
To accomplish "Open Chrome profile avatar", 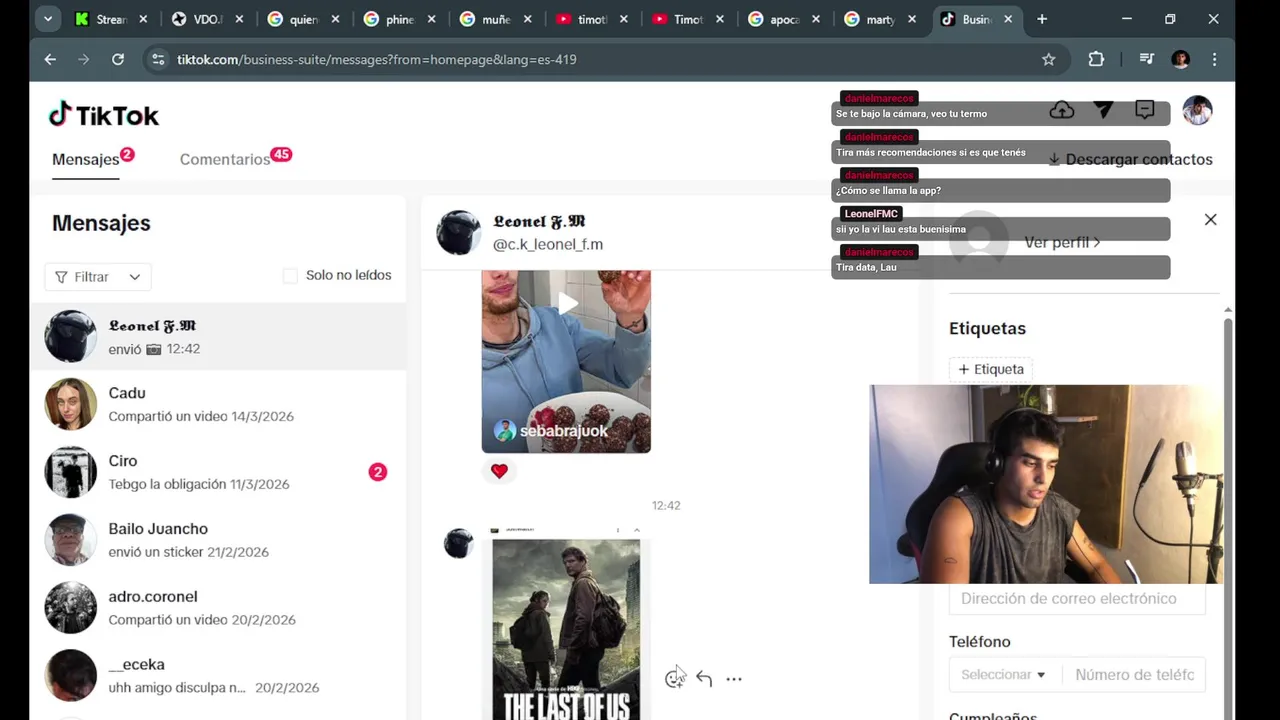I will 1181,59.
